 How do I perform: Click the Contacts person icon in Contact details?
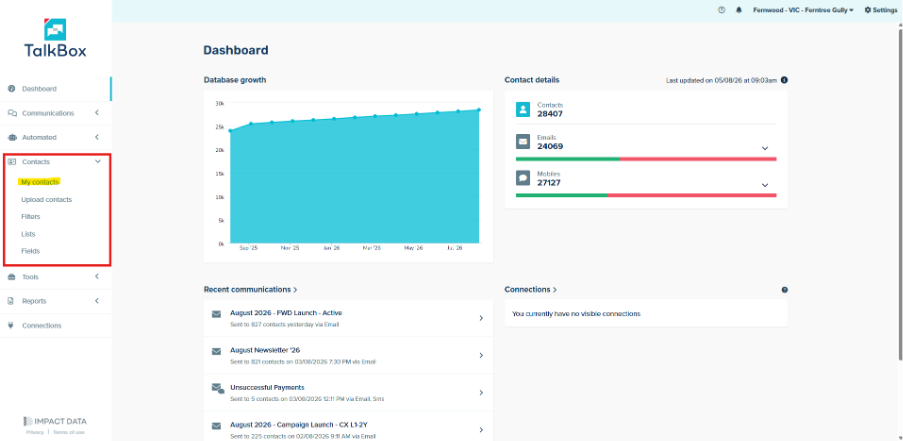(523, 109)
